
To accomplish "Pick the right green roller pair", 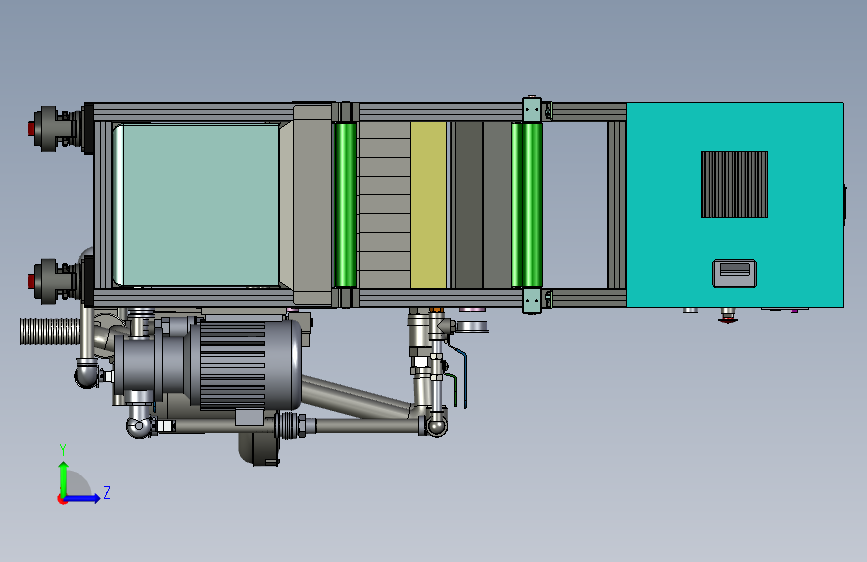I will pos(527,205).
